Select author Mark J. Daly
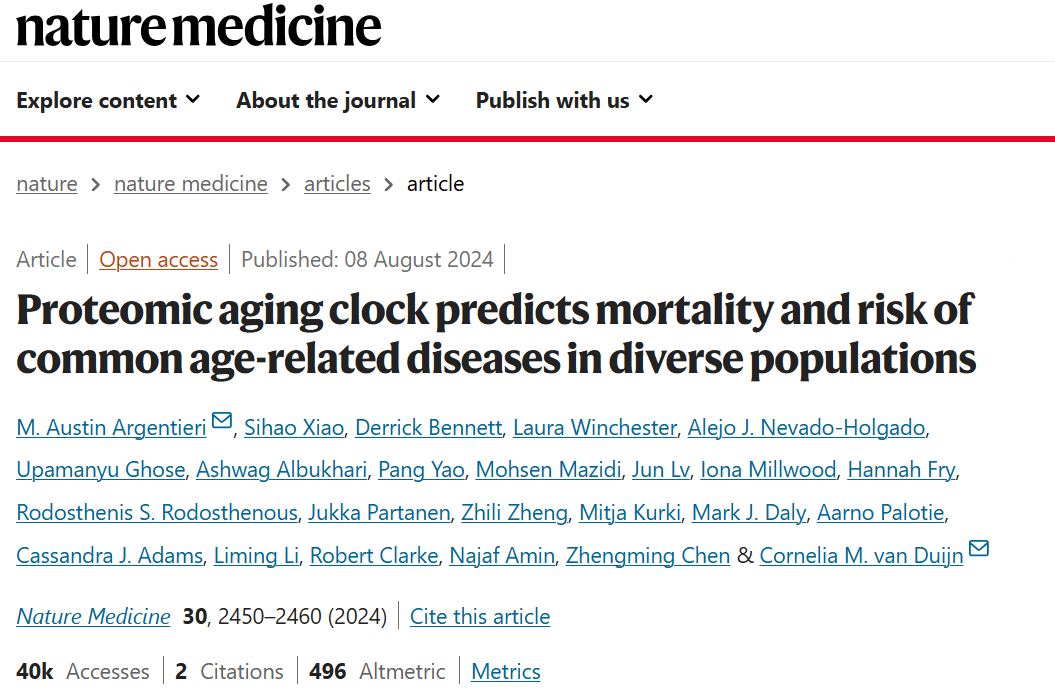 pyautogui.click(x=749, y=513)
